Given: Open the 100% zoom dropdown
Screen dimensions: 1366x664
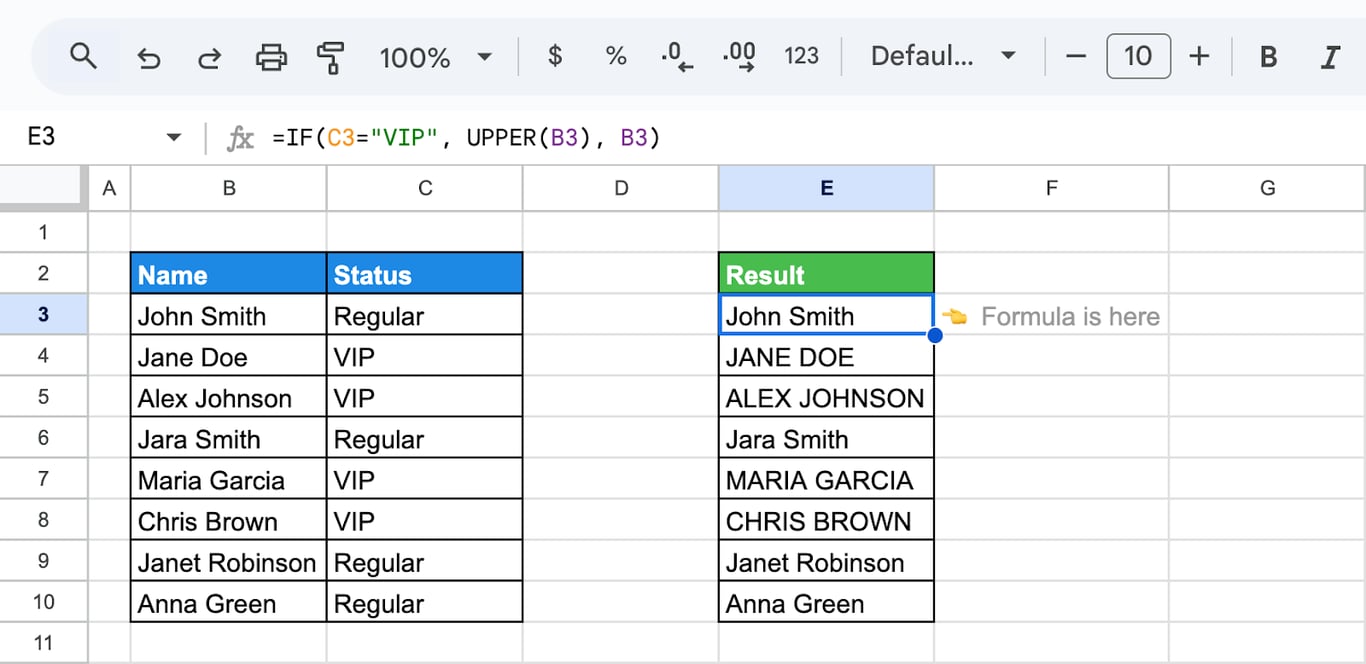Looking at the screenshot, I should 436,58.
